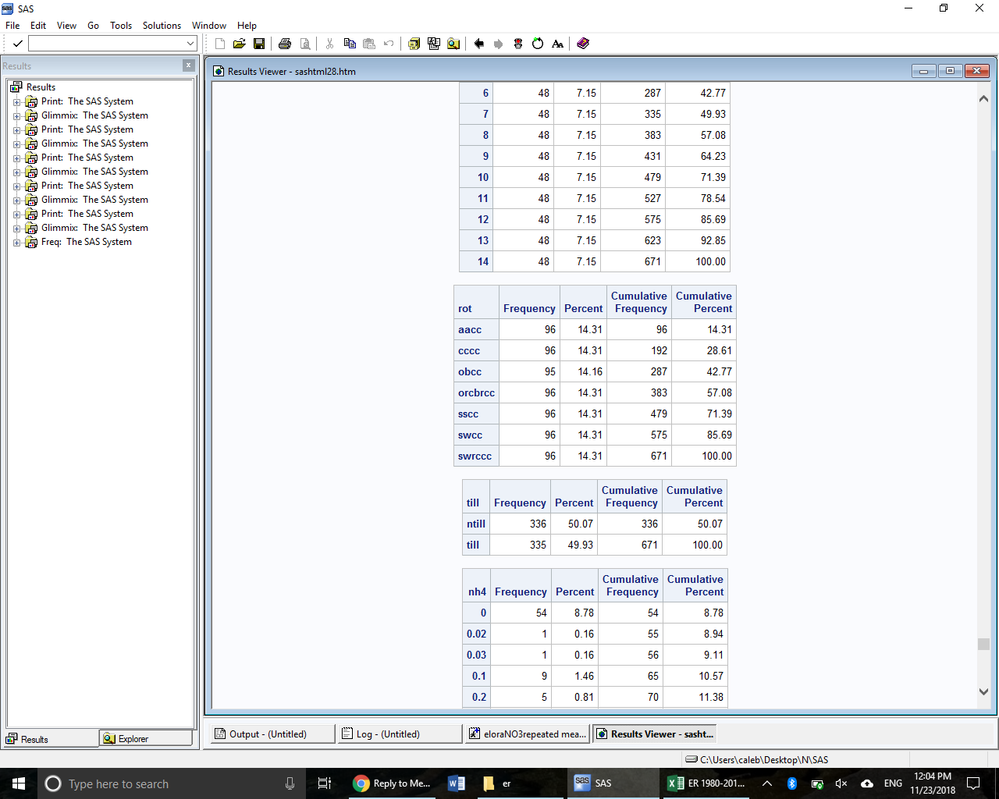Click the Forward arrow in toolbar
The height and width of the screenshot is (799, 999).
pyautogui.click(x=498, y=43)
